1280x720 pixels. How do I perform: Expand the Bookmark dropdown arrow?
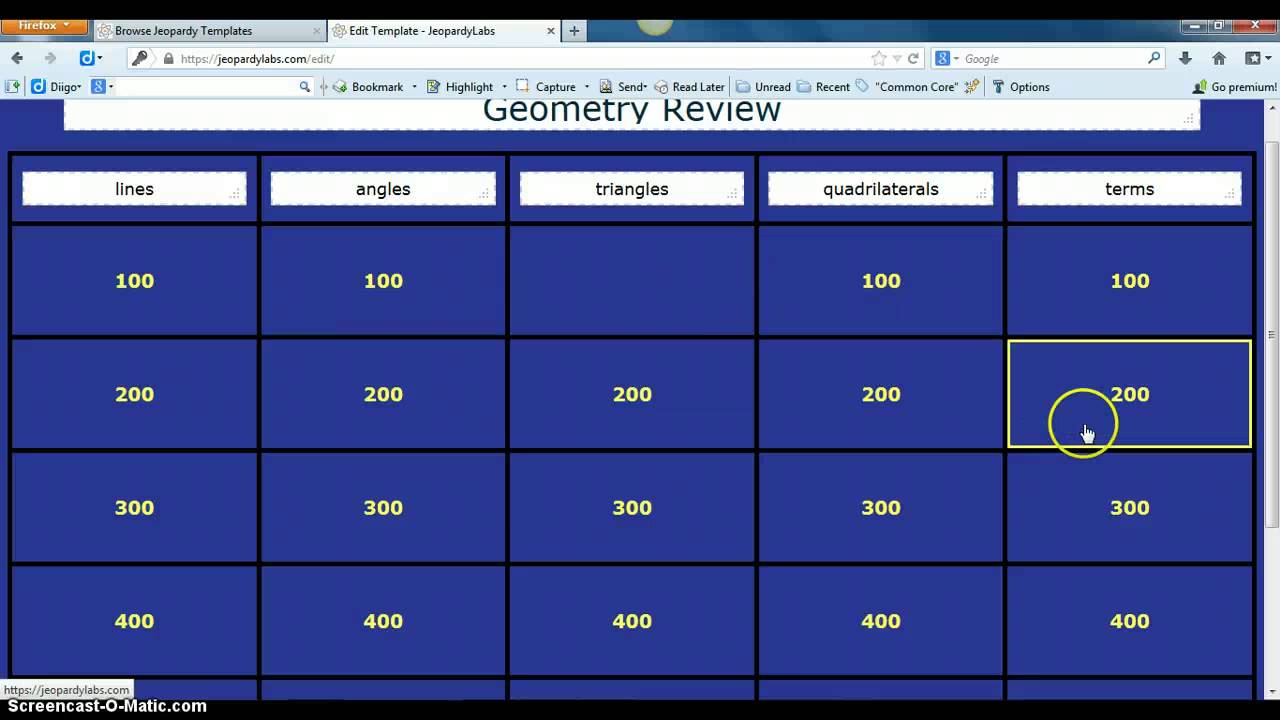(414, 87)
